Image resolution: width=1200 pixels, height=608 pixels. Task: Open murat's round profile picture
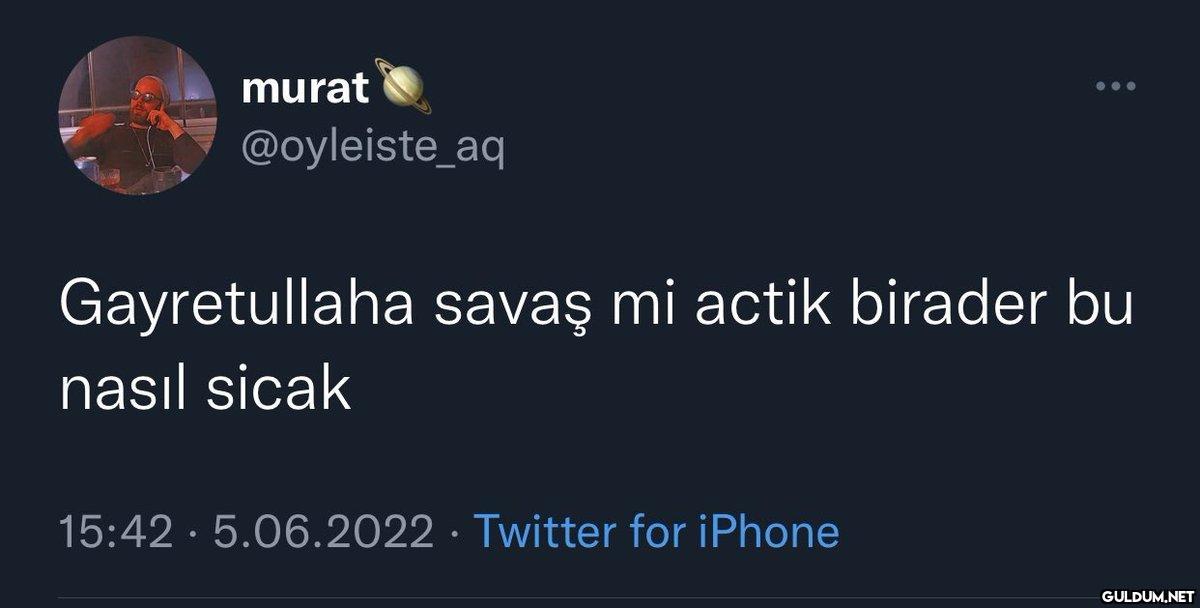137,115
